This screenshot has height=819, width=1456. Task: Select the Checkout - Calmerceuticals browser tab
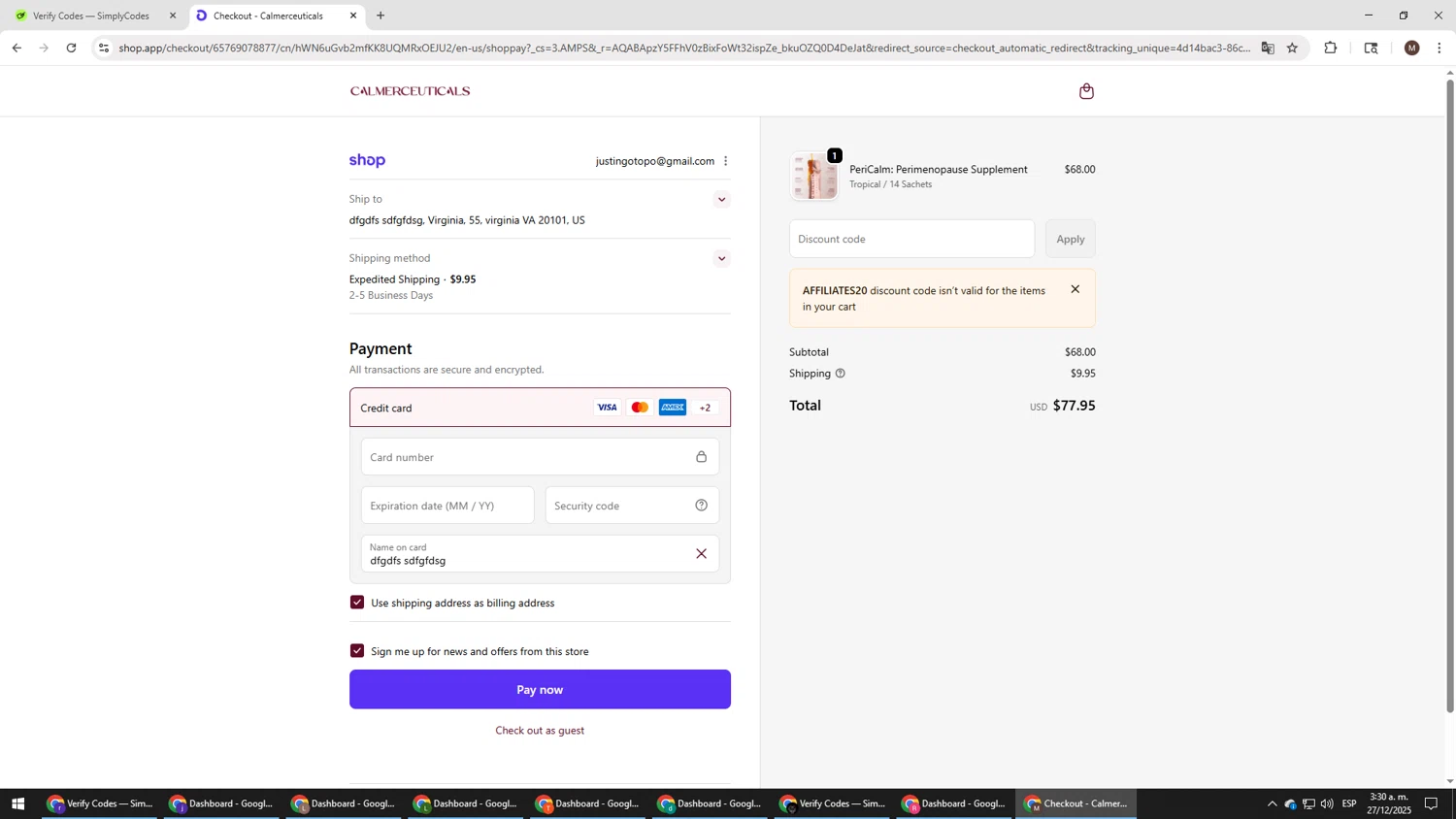(x=276, y=16)
